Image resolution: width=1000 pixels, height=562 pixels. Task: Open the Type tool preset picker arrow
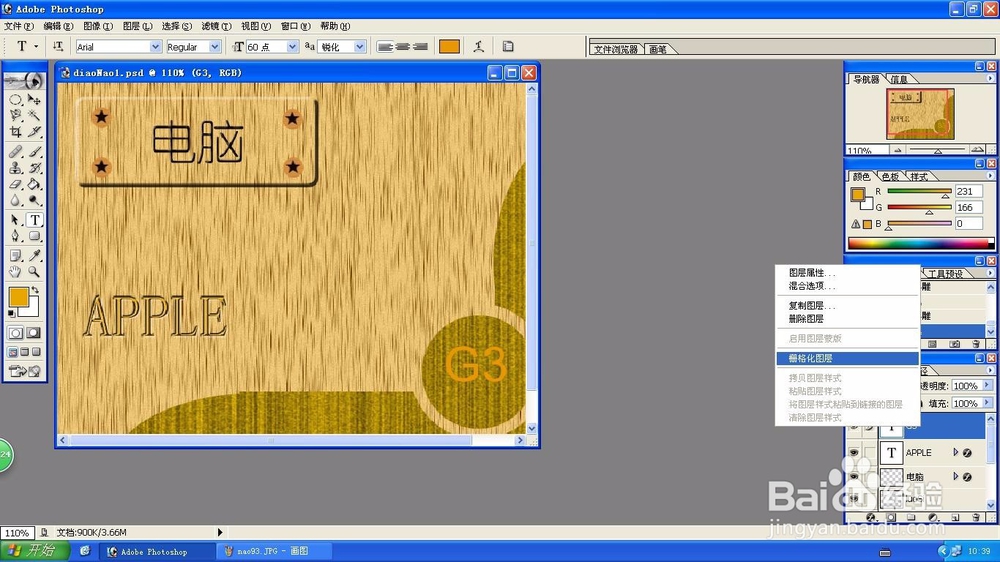[x=36, y=47]
